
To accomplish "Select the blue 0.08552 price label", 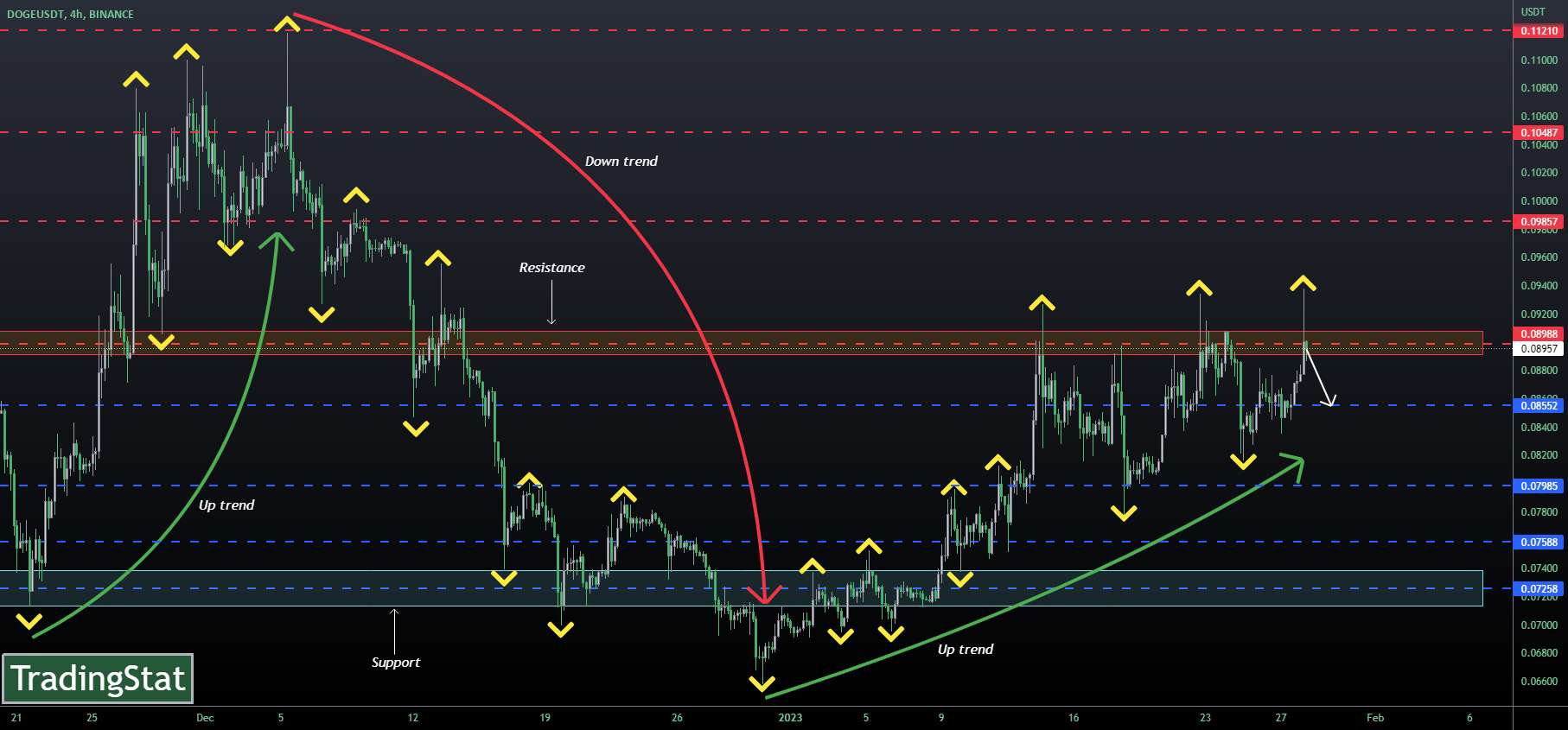I will coord(1539,406).
